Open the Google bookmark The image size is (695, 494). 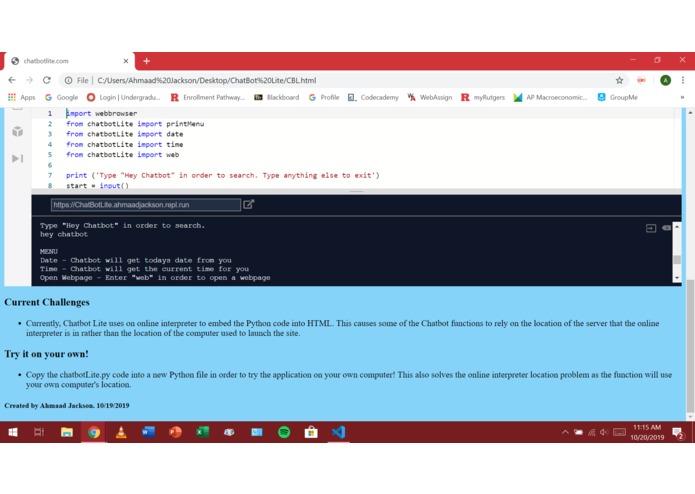coord(61,97)
